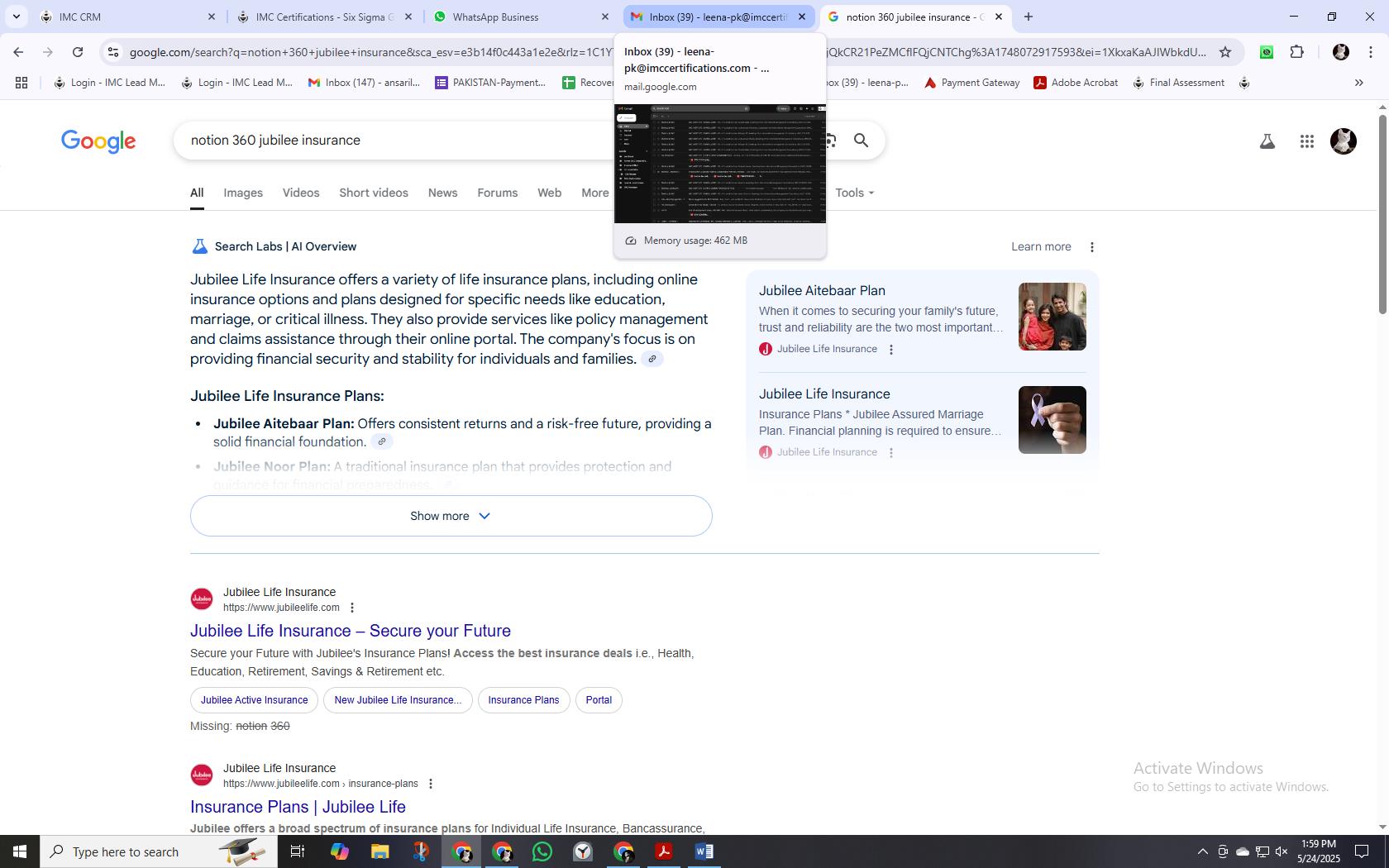This screenshot has width=1389, height=868.
Task: Open 'Jubilee Life Insurance – Secure your Future' result
Action: point(351,631)
